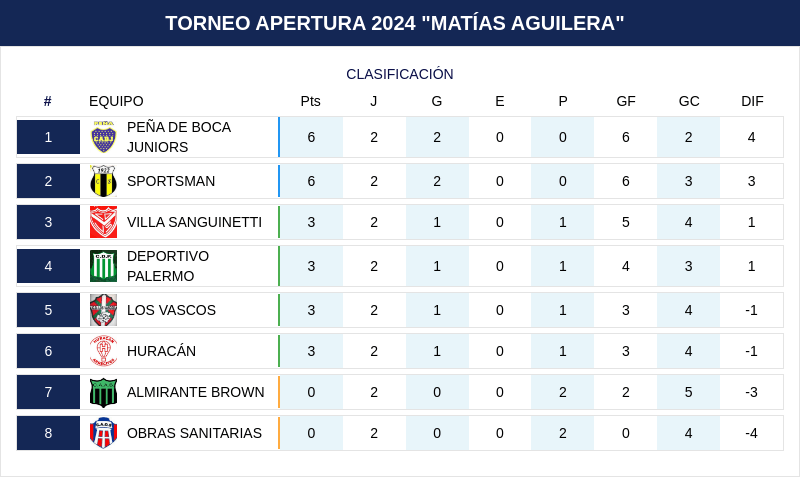Click position number 8 cell

pos(48,433)
